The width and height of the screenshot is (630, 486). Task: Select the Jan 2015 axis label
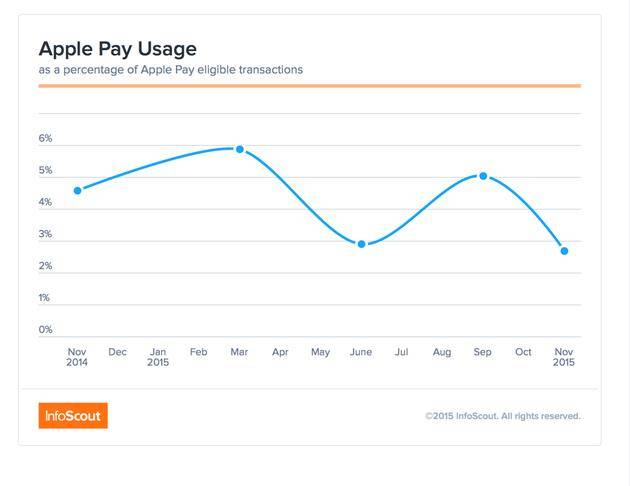(158, 357)
